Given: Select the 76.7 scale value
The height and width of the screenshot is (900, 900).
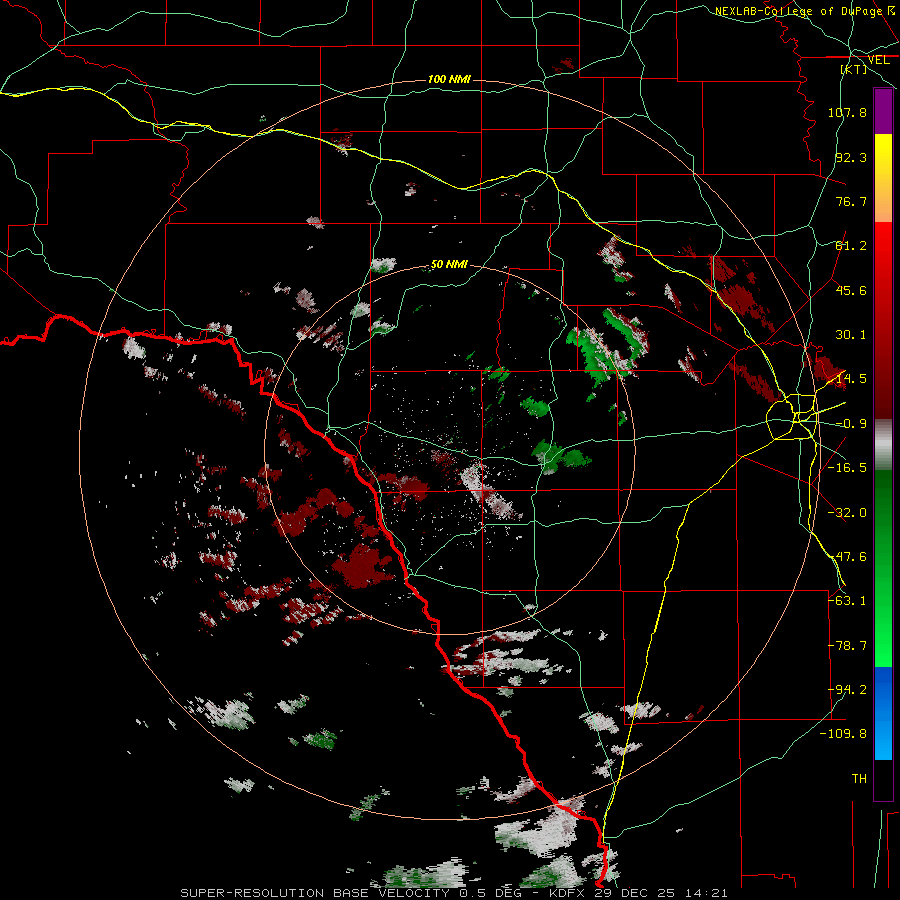Looking at the screenshot, I should 851,201.
